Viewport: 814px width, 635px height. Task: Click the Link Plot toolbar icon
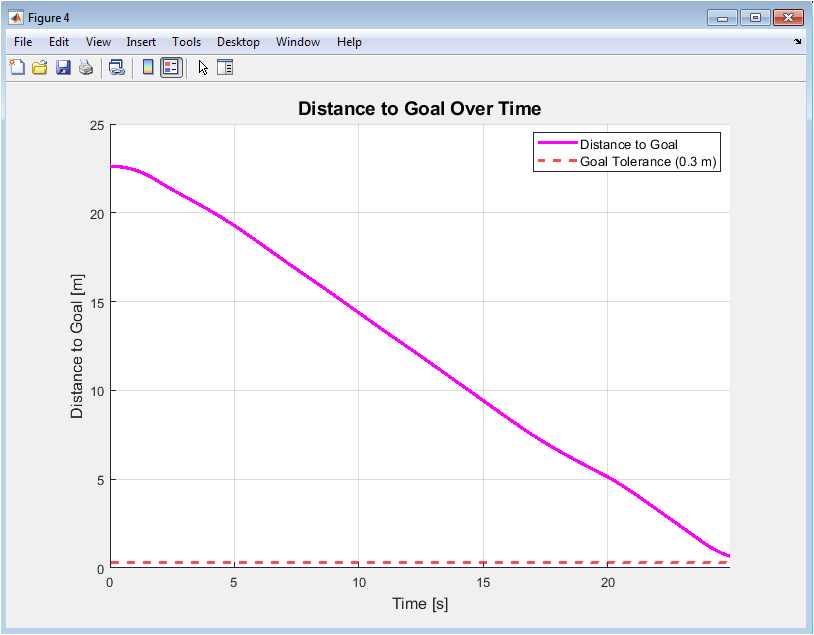[x=117, y=68]
